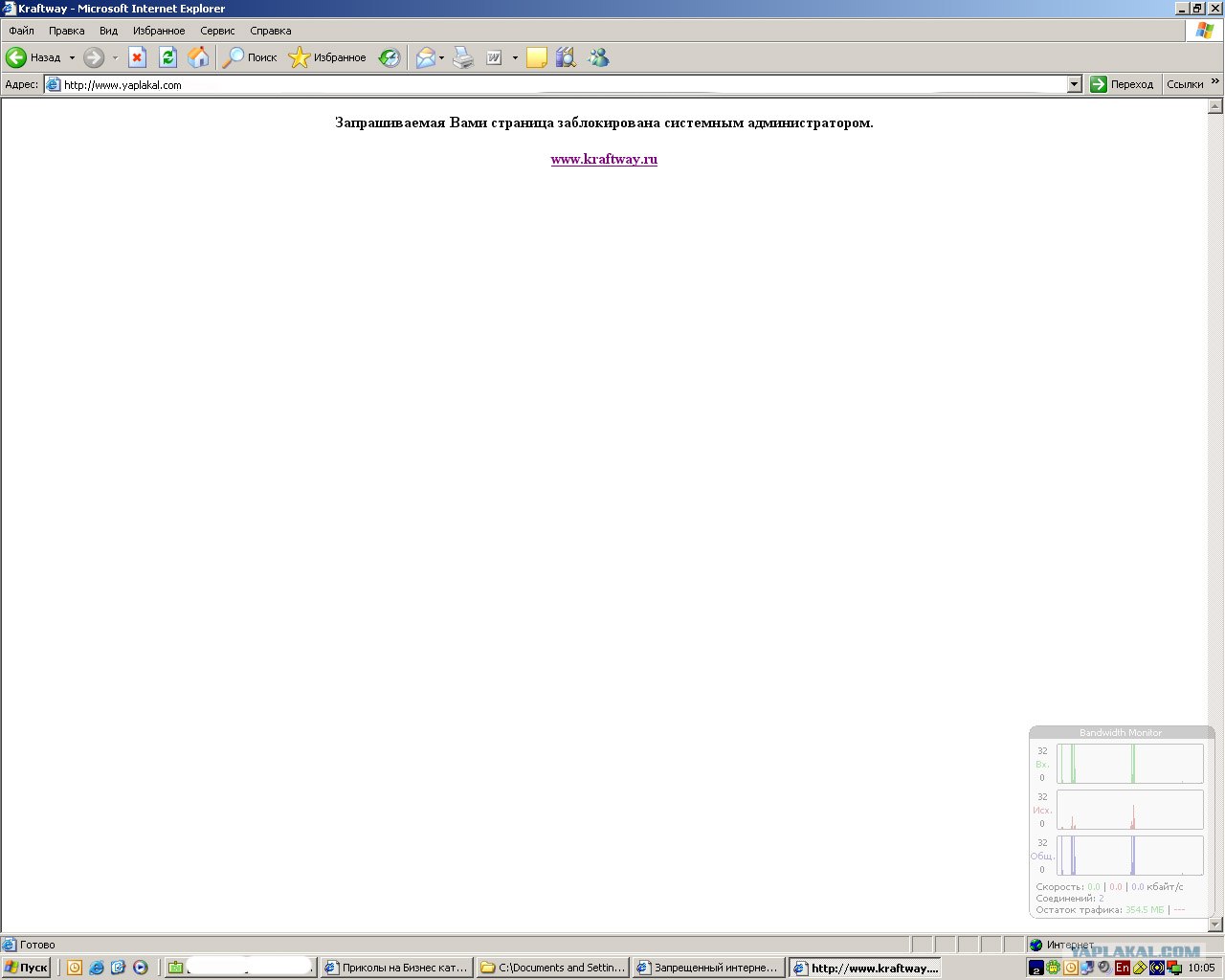Click the vertical scrollbar up arrow
Image resolution: width=1225 pixels, height=980 pixels.
[1215, 106]
